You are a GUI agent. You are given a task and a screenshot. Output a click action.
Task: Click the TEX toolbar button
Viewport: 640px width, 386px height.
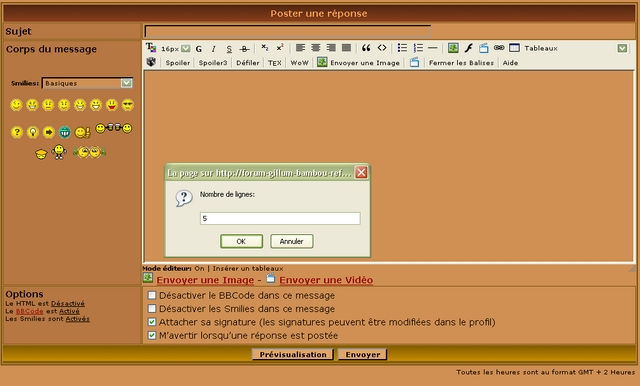(275, 63)
